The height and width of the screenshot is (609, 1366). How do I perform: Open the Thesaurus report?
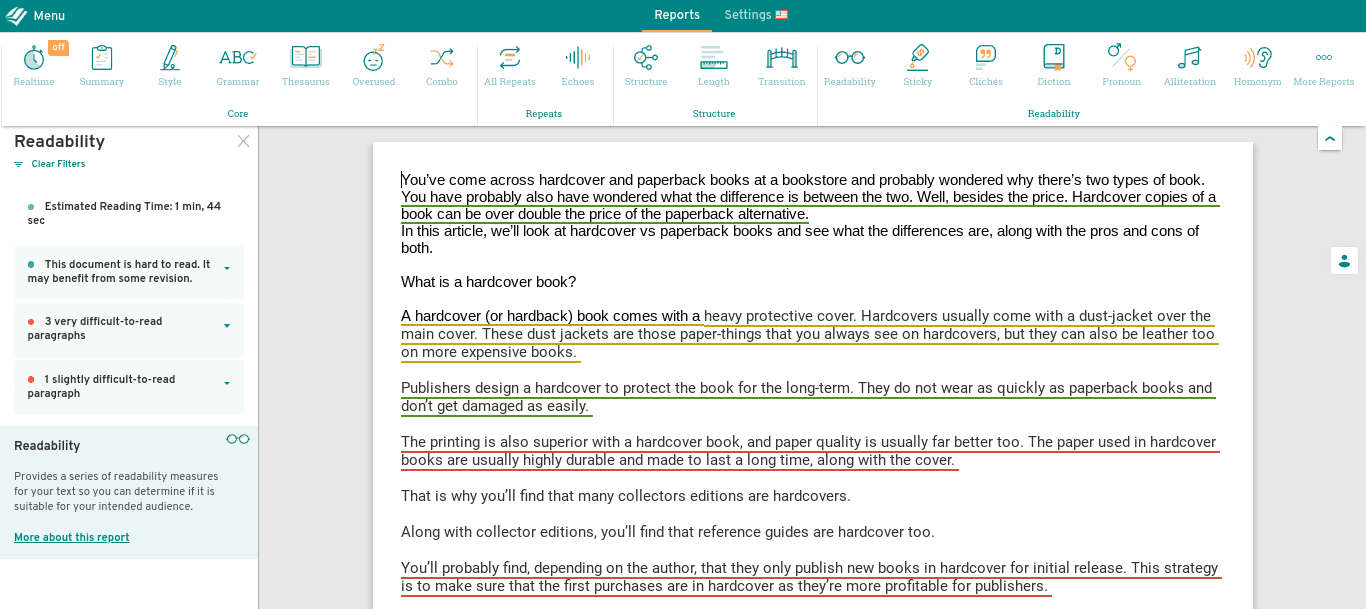pos(306,65)
